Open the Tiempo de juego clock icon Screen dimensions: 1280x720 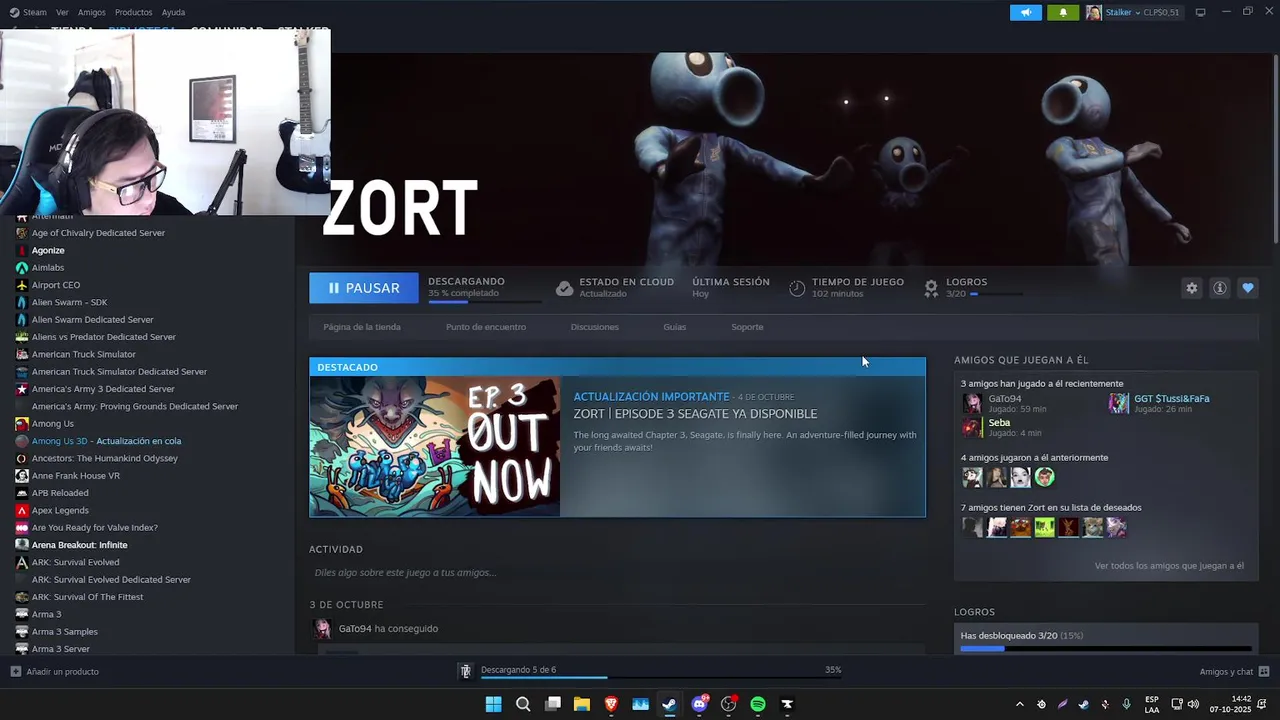coord(797,288)
